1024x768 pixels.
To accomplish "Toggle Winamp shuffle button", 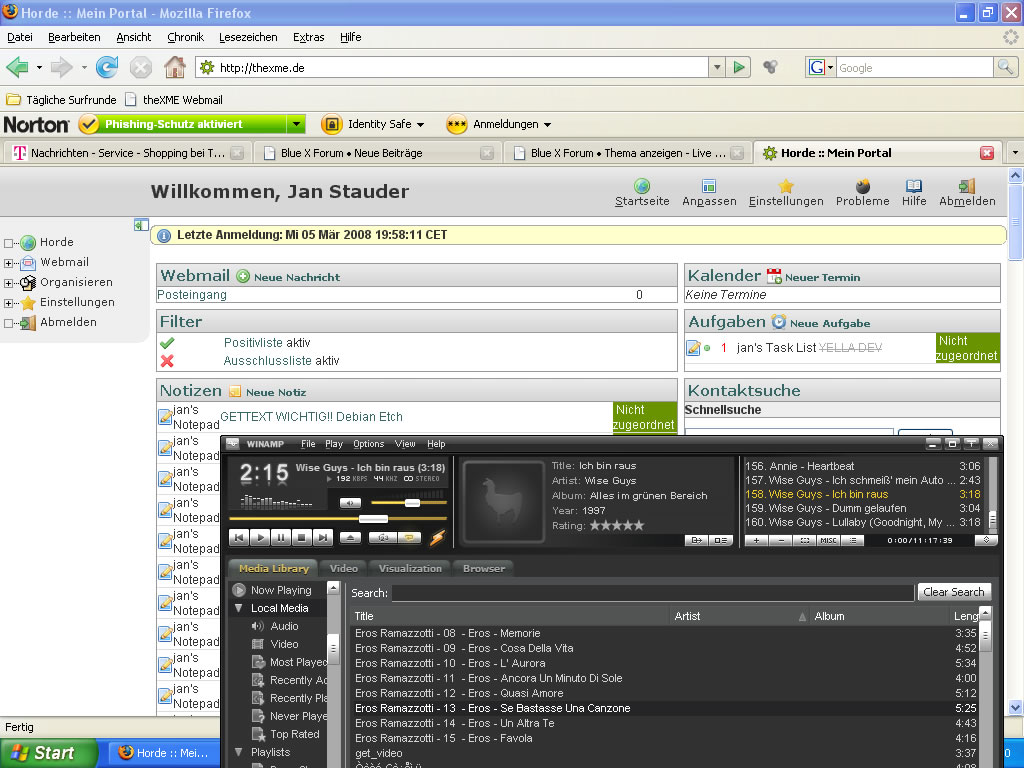I will [383, 538].
